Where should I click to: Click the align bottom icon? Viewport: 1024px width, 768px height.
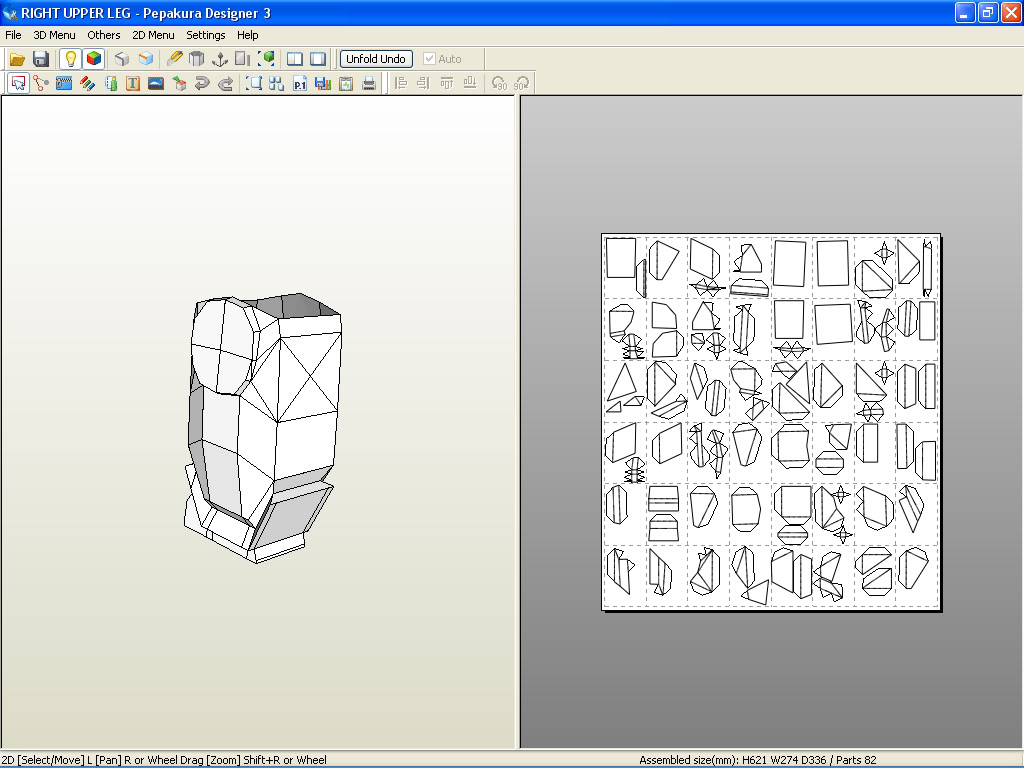point(470,84)
